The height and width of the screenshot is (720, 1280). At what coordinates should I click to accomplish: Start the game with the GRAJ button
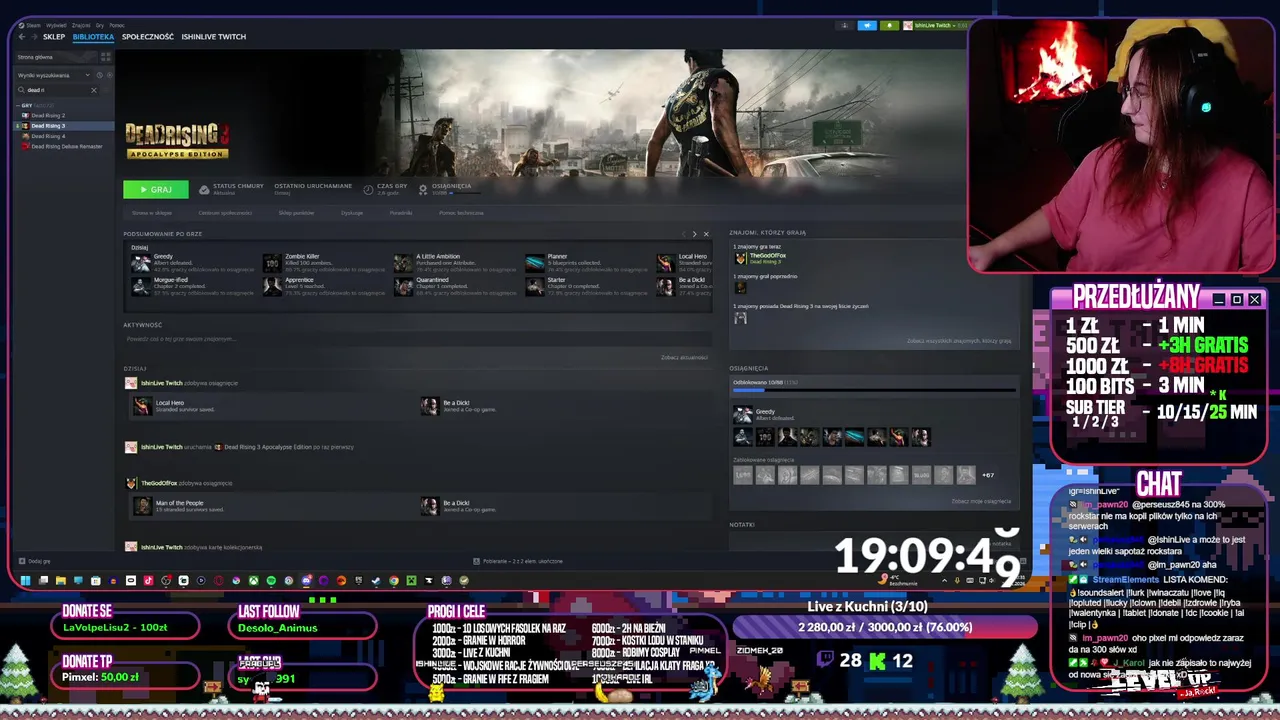[155, 189]
